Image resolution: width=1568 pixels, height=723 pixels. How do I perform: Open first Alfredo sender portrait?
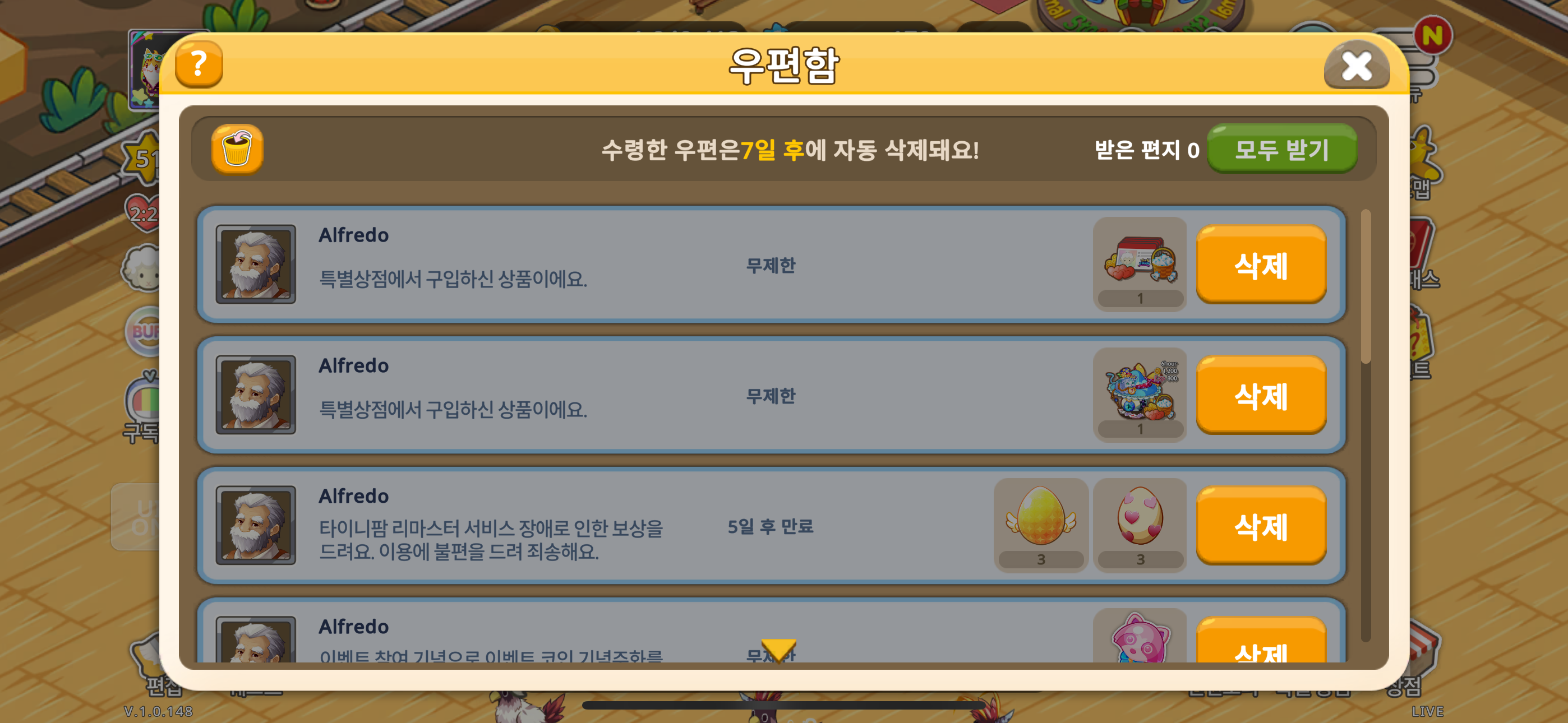coord(256,264)
